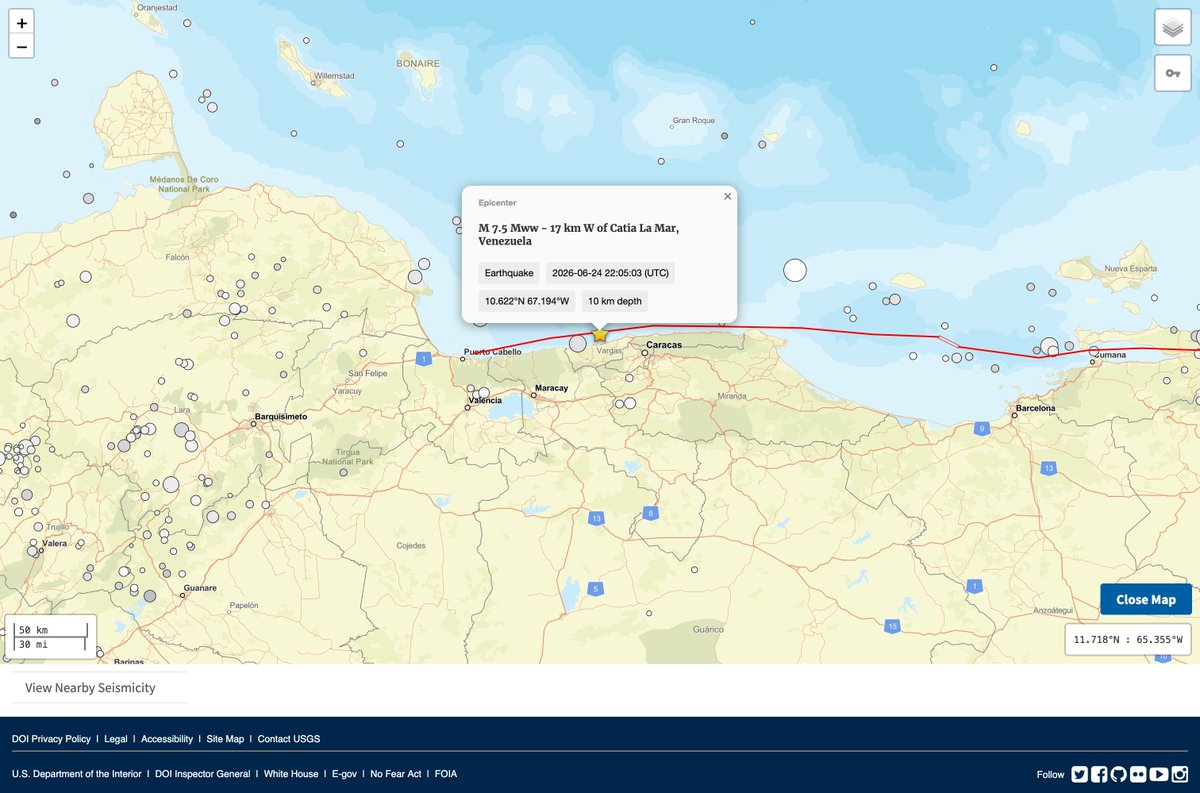Image resolution: width=1200 pixels, height=793 pixels.
Task: Click the Maracay city label
Action: tap(552, 388)
